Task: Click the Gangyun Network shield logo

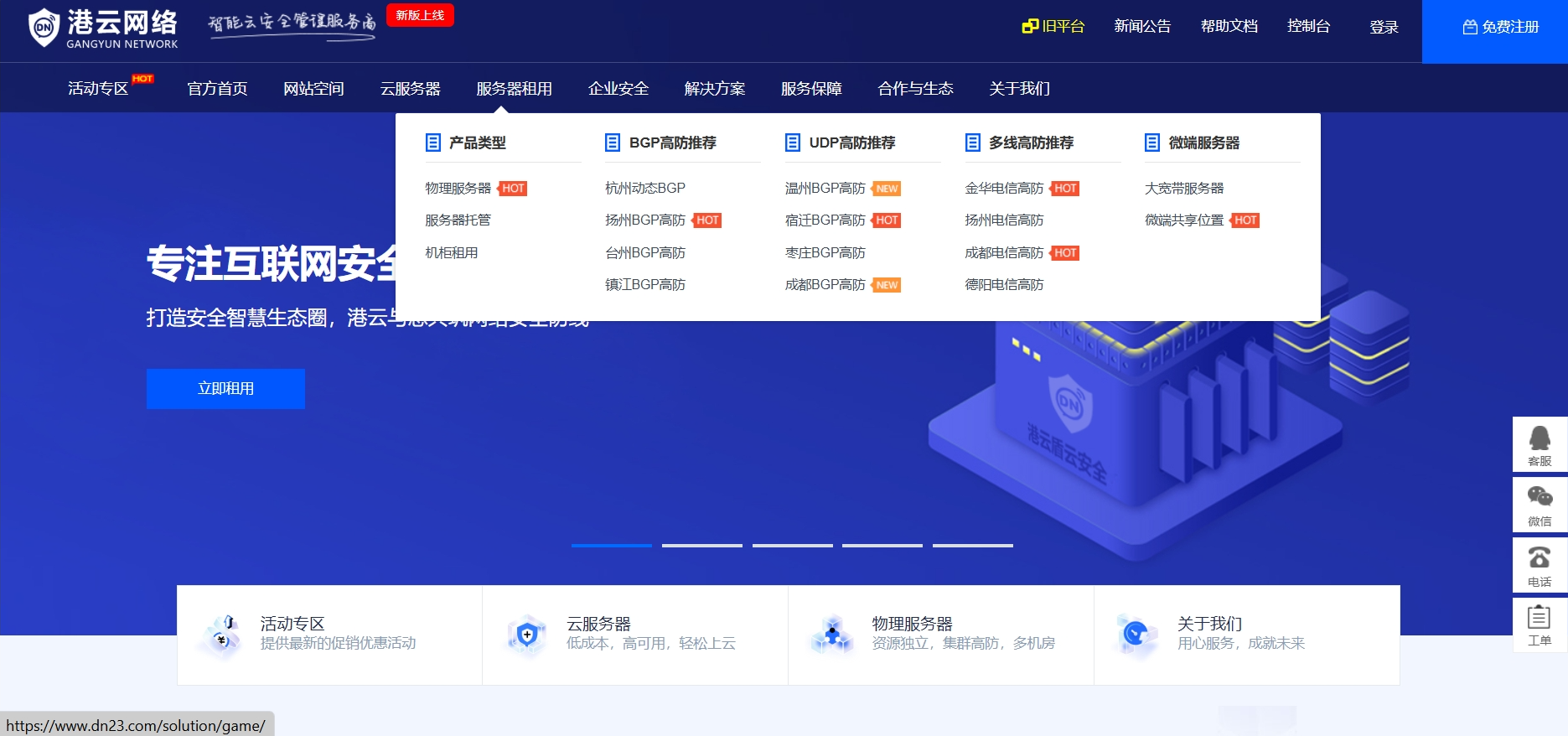Action: coord(44,28)
